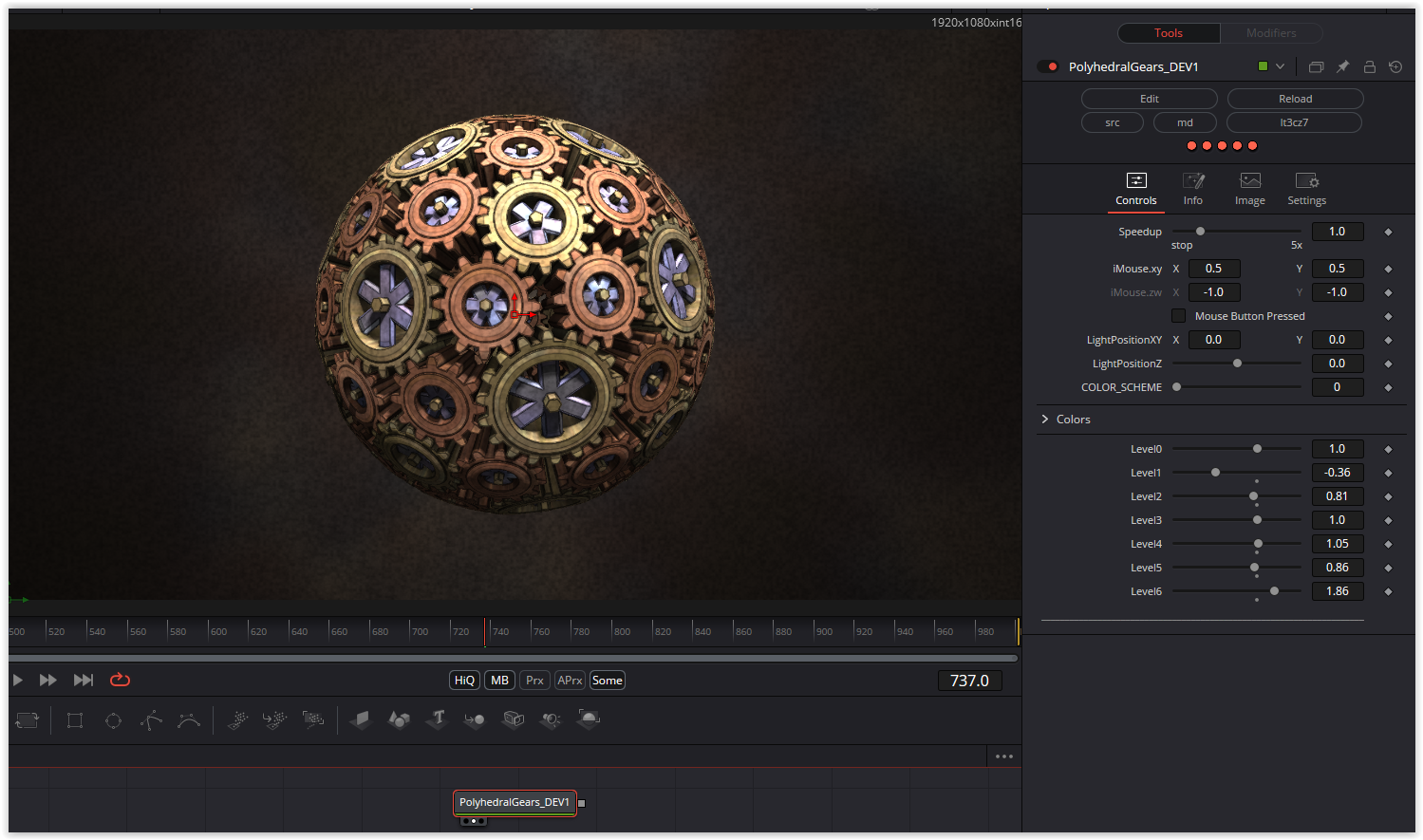The width and height of the screenshot is (1423, 840).
Task: Open the Image tab
Action: tap(1250, 189)
